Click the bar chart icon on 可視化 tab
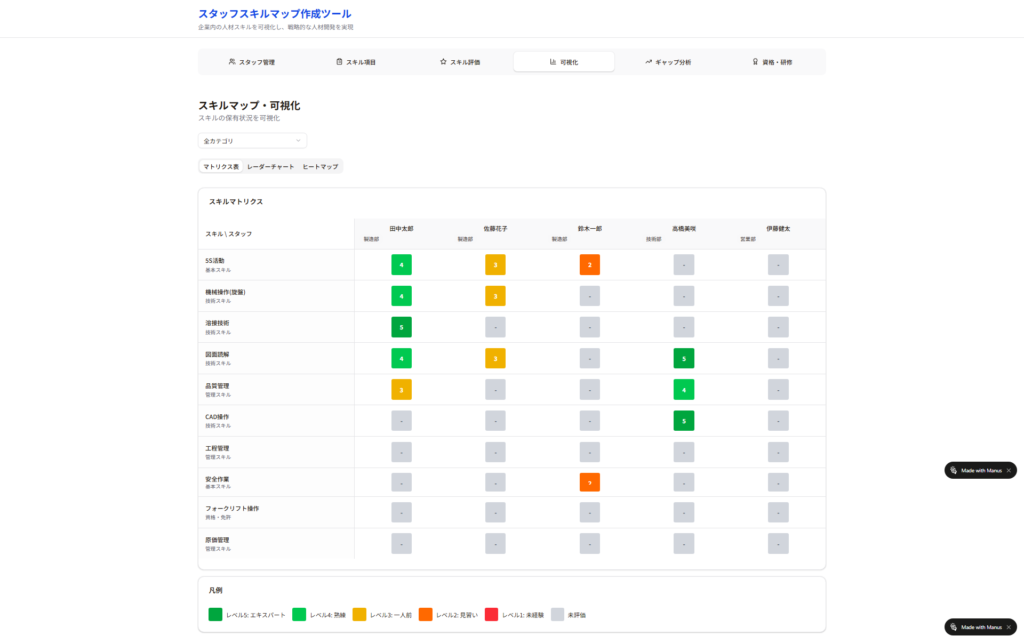The height and width of the screenshot is (644, 1024). point(553,62)
